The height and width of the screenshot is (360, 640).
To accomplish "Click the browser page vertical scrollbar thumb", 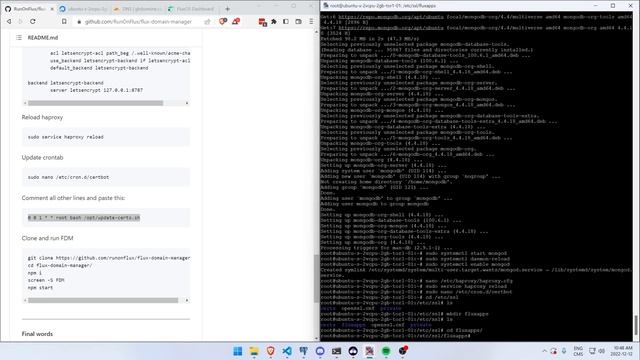I will click(x=316, y=278).
